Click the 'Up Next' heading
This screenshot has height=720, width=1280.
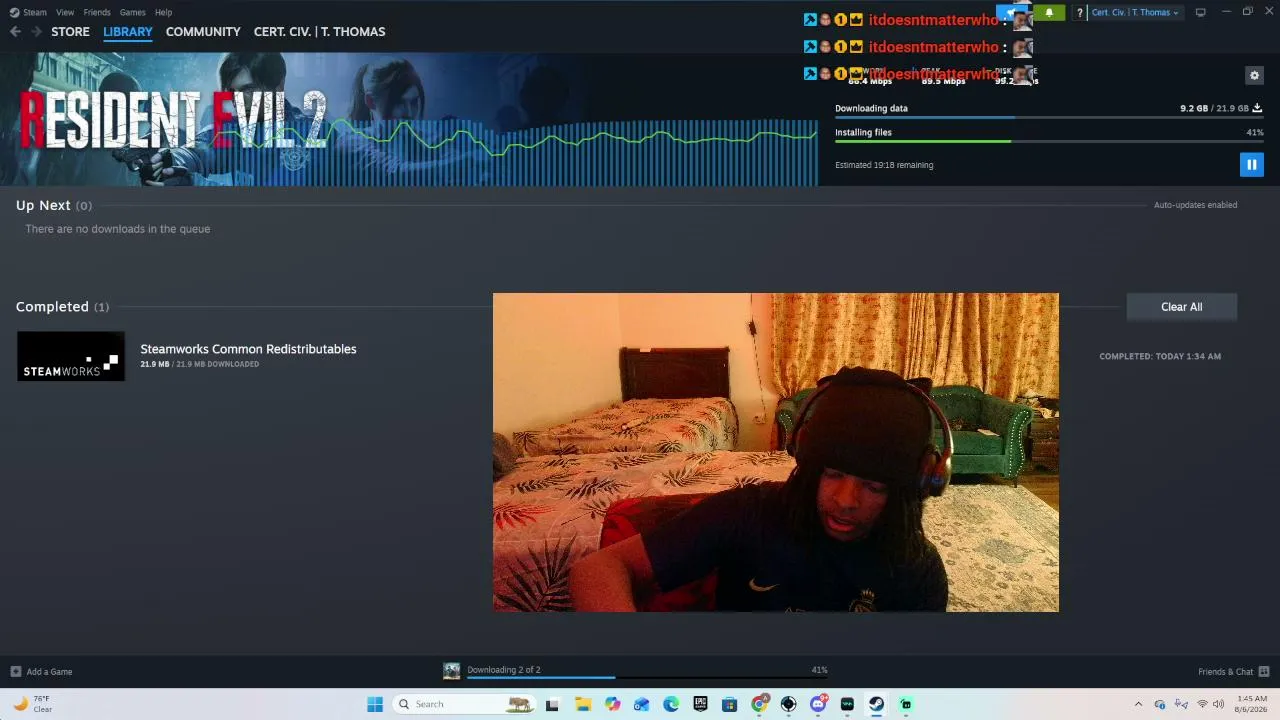pos(43,205)
